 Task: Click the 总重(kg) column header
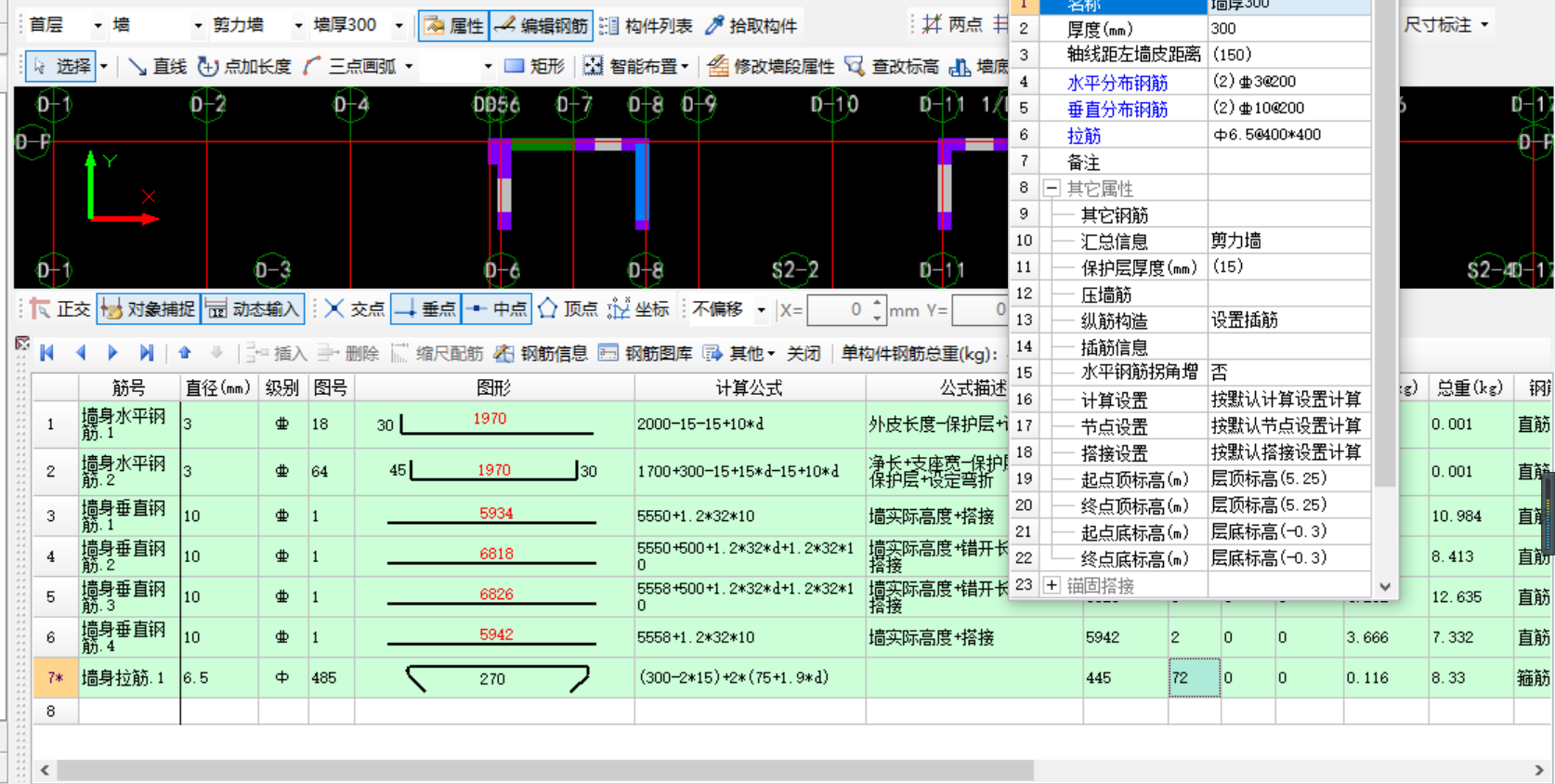click(1470, 387)
